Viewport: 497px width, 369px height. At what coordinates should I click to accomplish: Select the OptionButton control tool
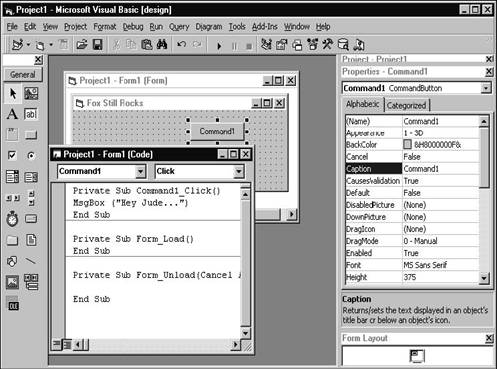[31, 155]
